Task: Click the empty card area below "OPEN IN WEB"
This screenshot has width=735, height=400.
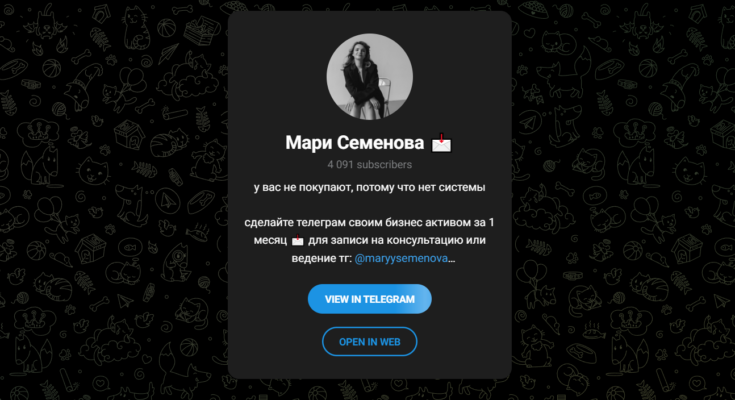Action: click(x=369, y=368)
